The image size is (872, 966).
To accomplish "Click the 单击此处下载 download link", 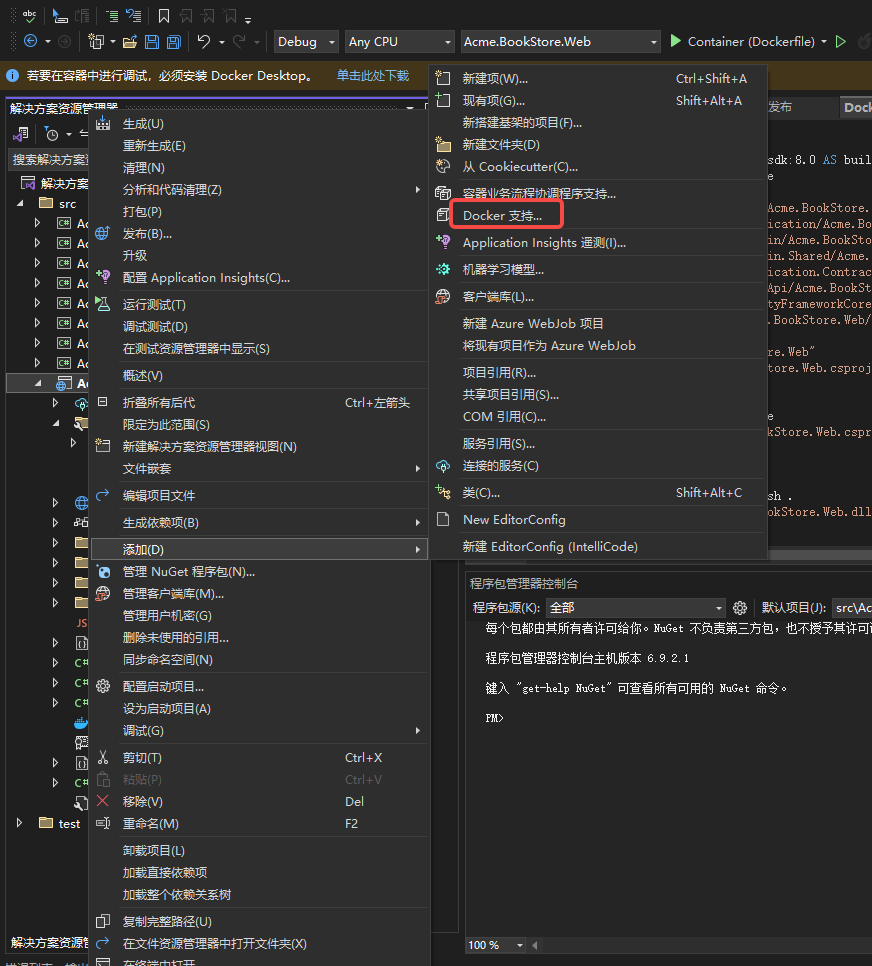I will [373, 76].
